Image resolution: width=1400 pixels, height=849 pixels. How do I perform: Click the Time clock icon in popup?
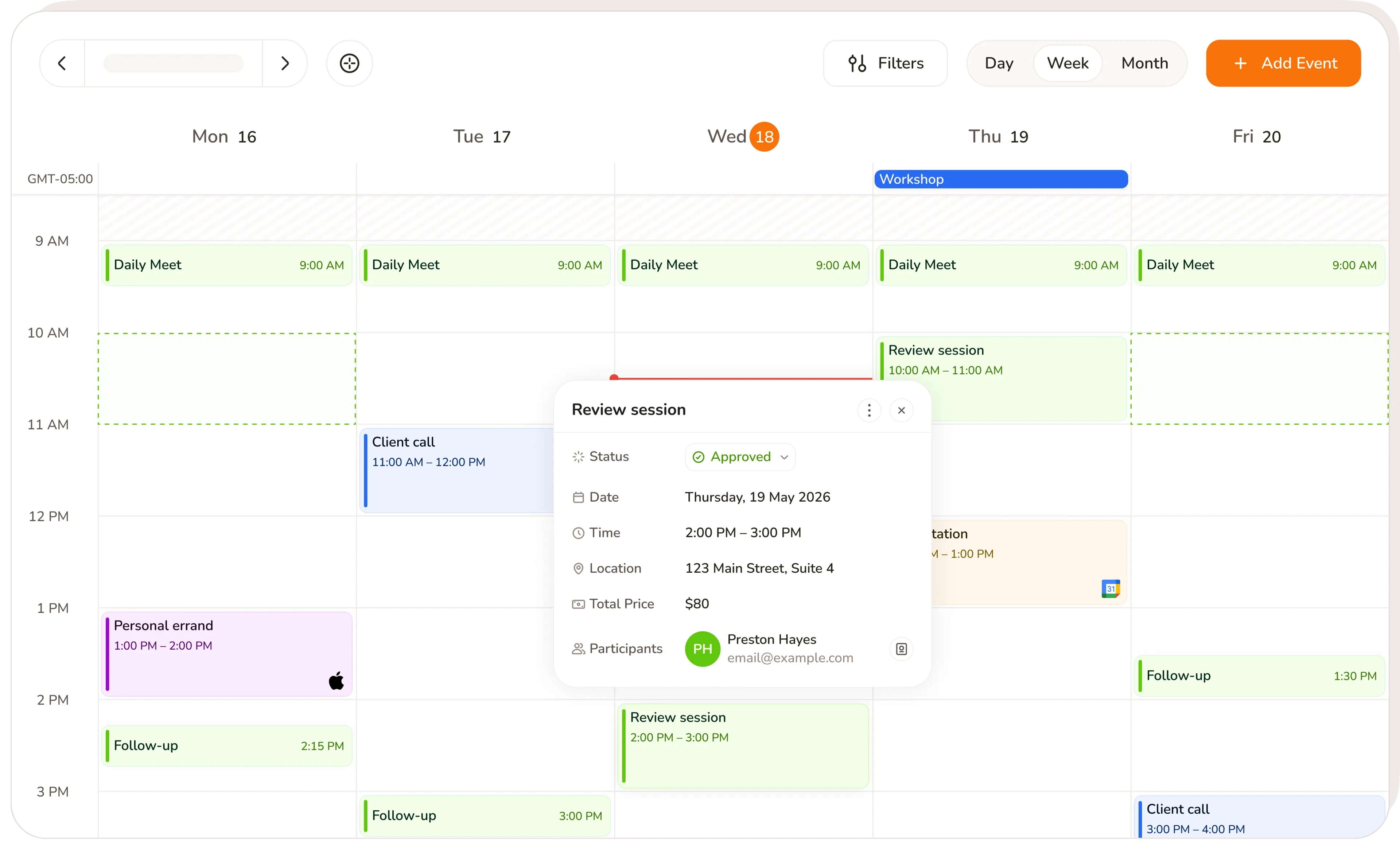coord(578,533)
